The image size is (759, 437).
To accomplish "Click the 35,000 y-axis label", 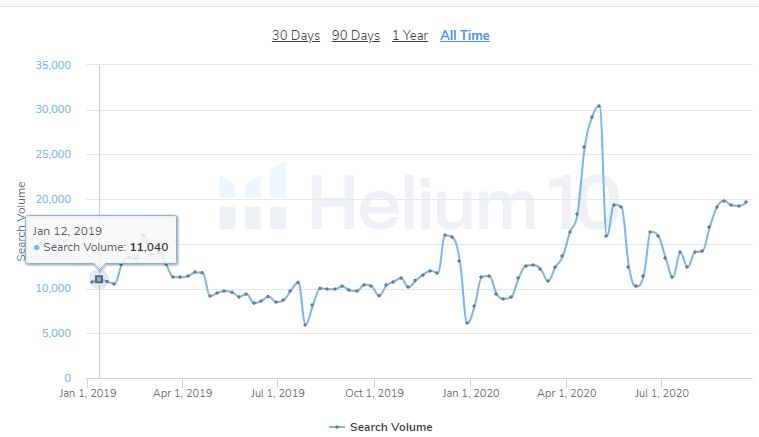I will tap(52, 65).
